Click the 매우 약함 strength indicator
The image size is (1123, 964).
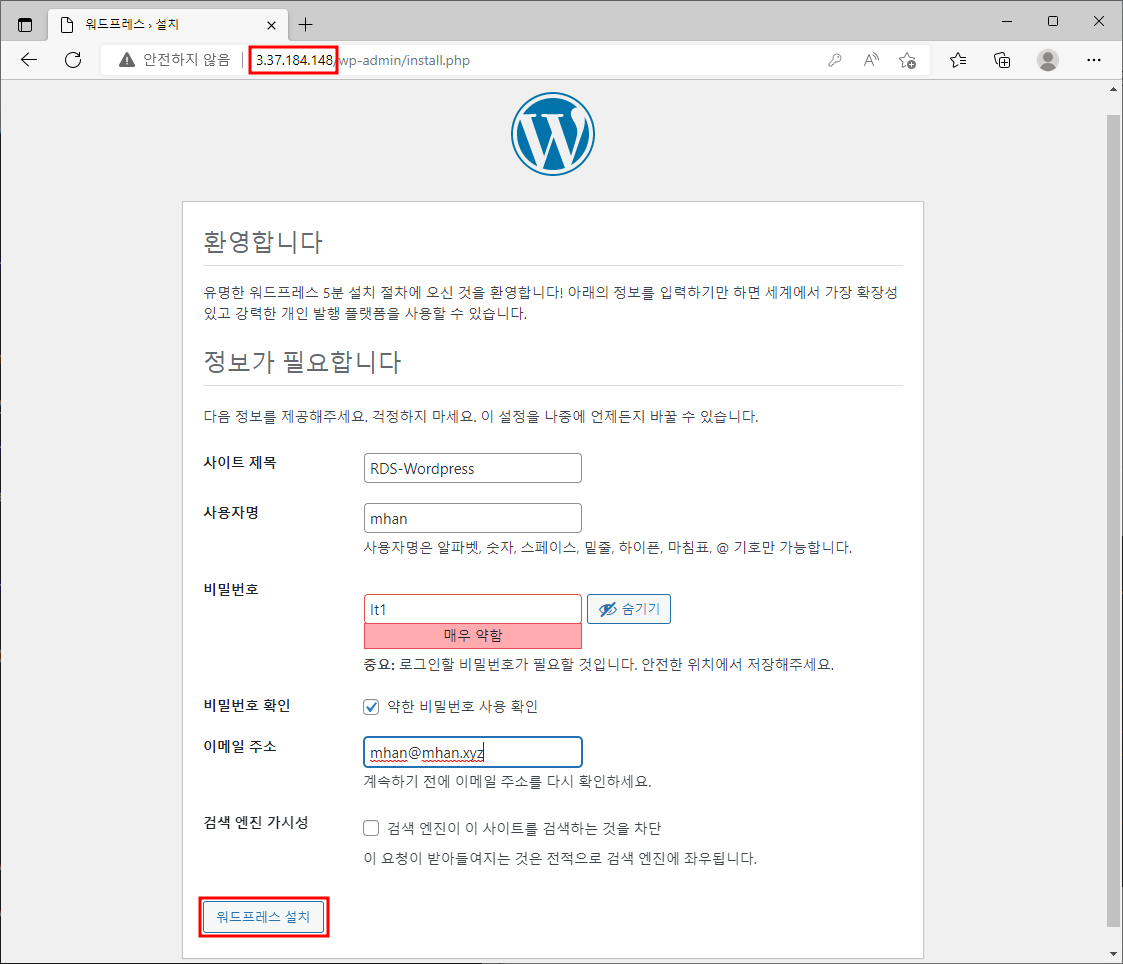[473, 636]
